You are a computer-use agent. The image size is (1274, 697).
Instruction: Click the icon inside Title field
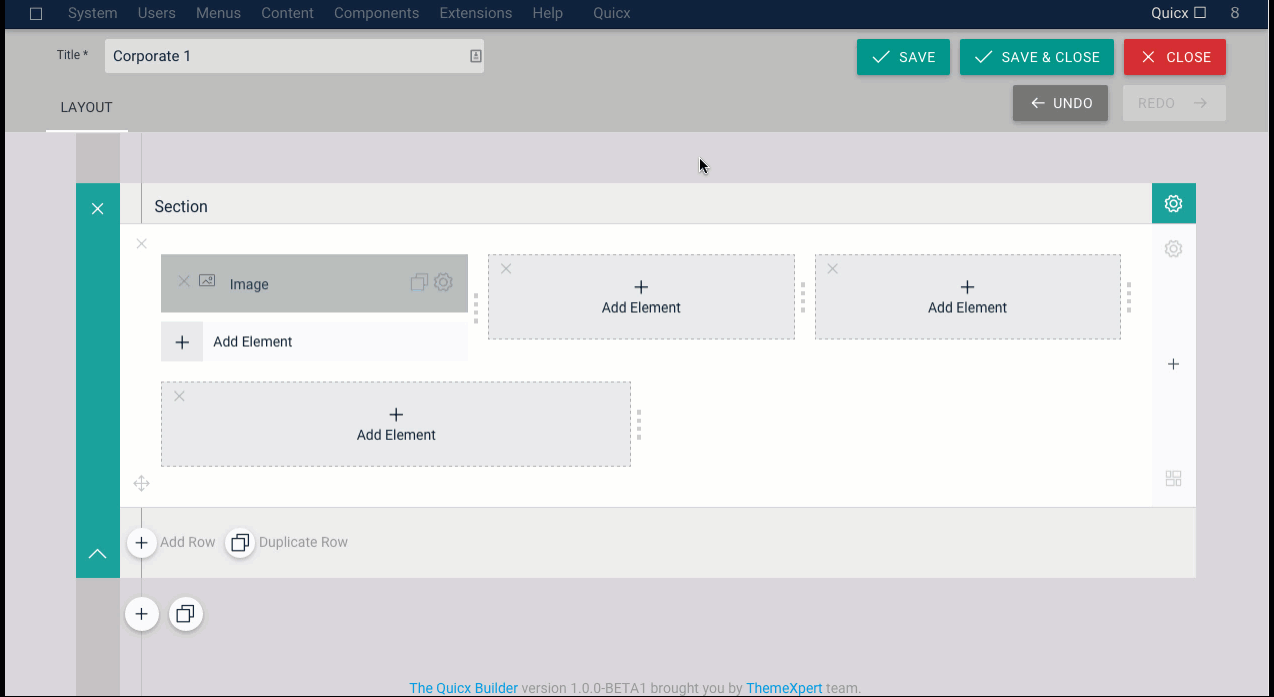tap(475, 56)
